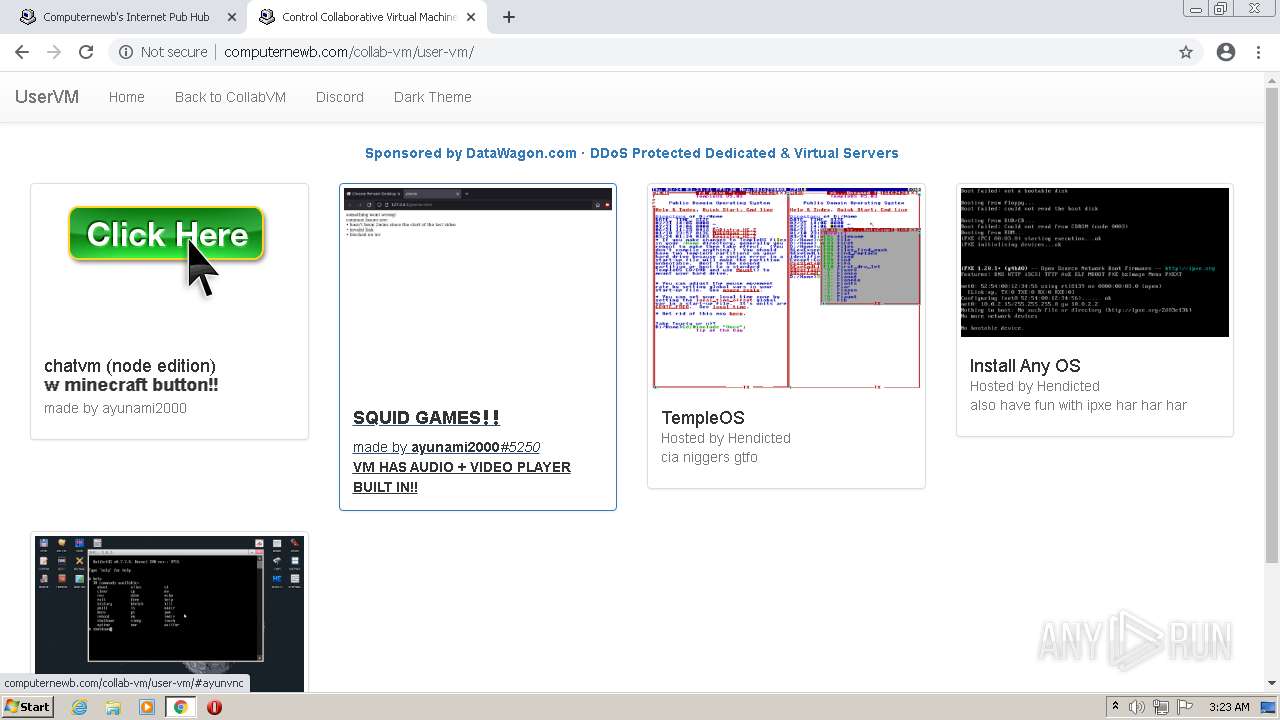View site information for Not secure
This screenshot has width=1280, height=720.
coord(163,52)
